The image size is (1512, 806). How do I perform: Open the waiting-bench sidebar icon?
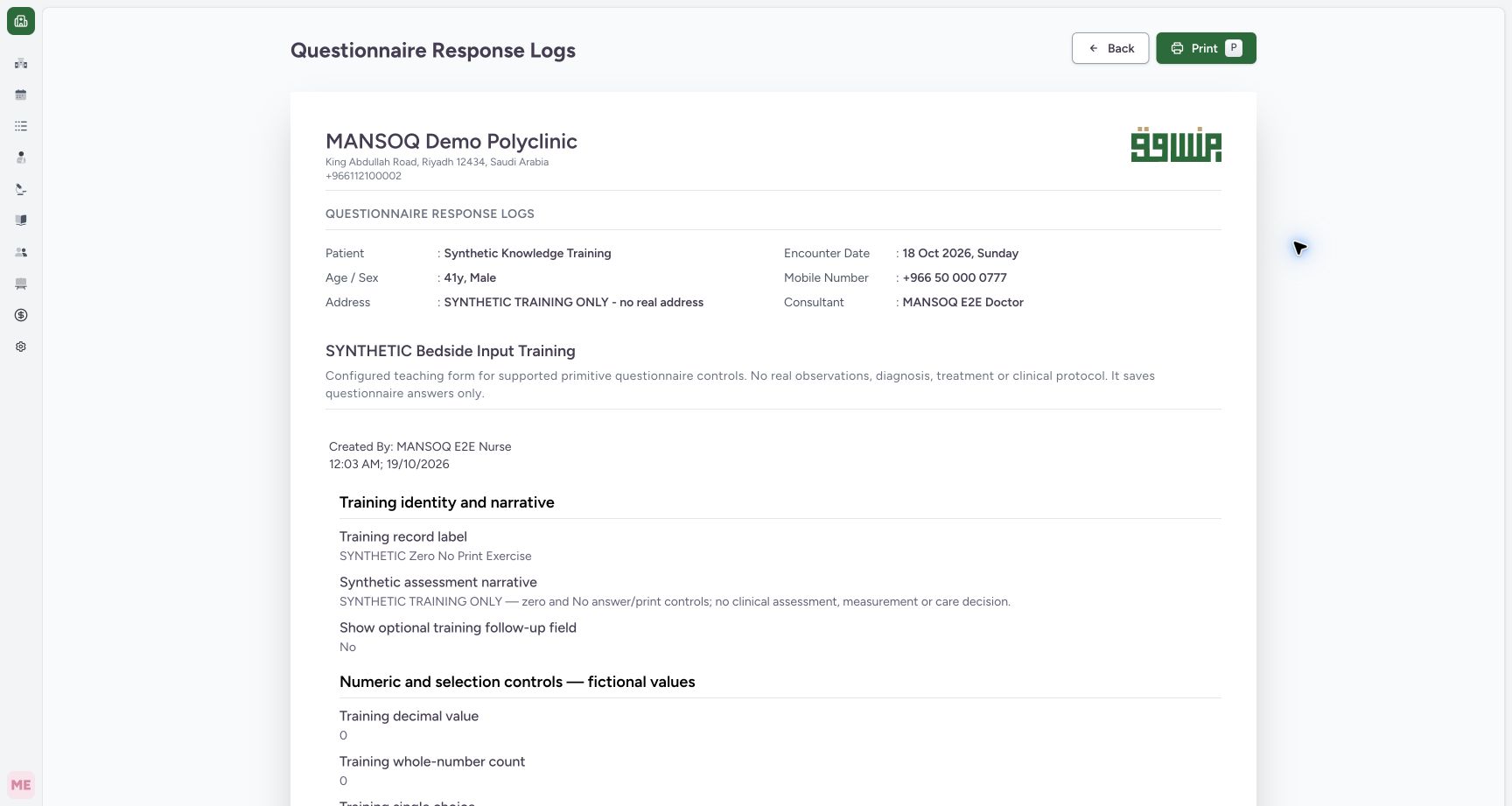tap(21, 284)
